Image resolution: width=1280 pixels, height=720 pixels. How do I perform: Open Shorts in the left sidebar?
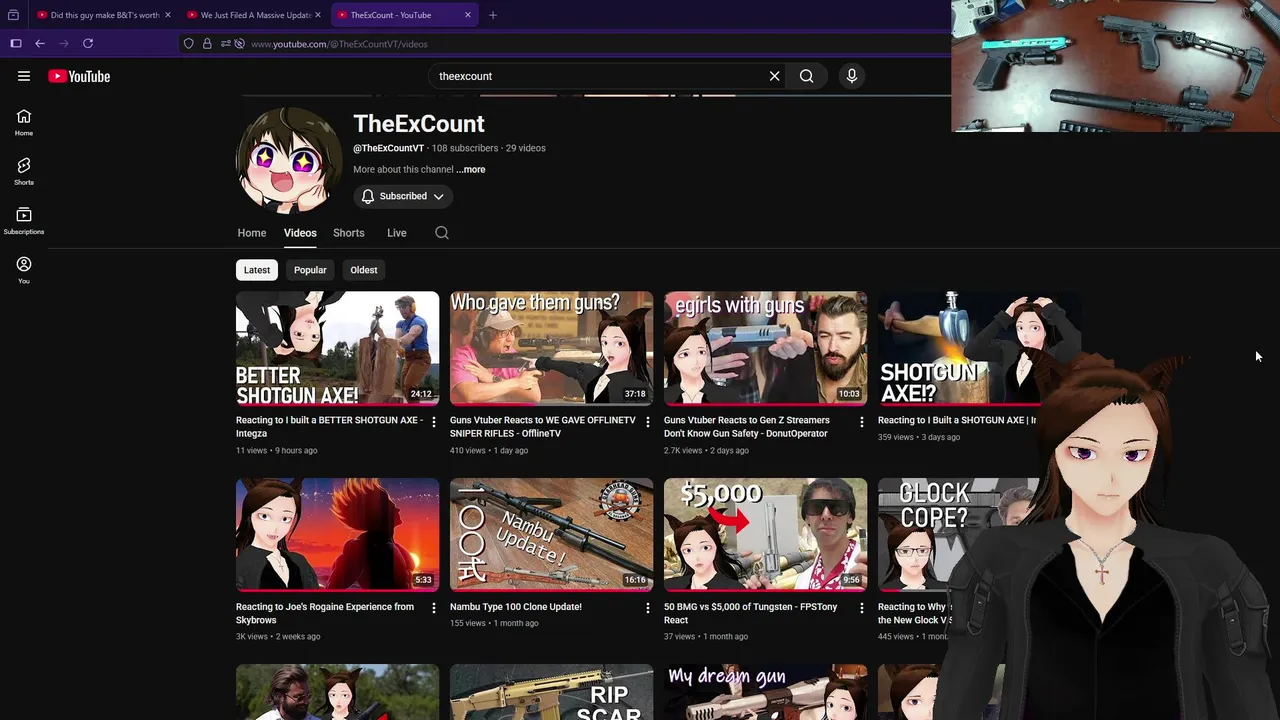[x=24, y=172]
